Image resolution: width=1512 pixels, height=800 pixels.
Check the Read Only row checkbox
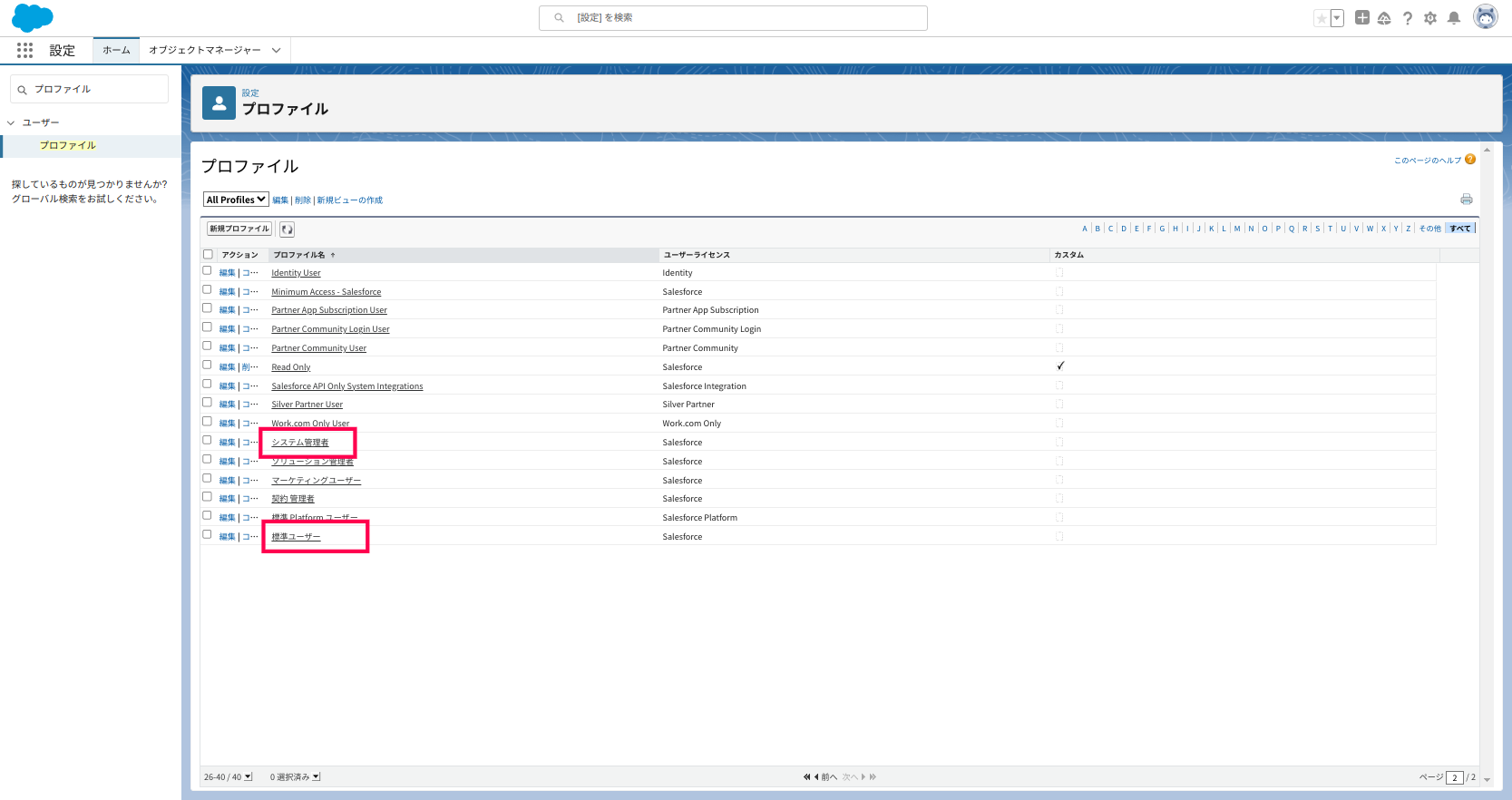tap(207, 366)
